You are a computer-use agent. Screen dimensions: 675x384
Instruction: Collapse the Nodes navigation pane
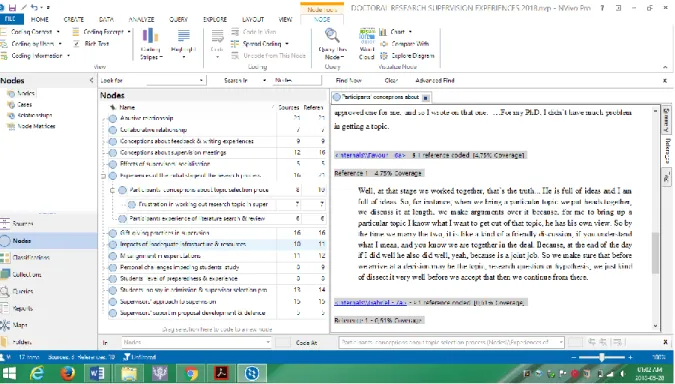pyautogui.click(x=91, y=81)
